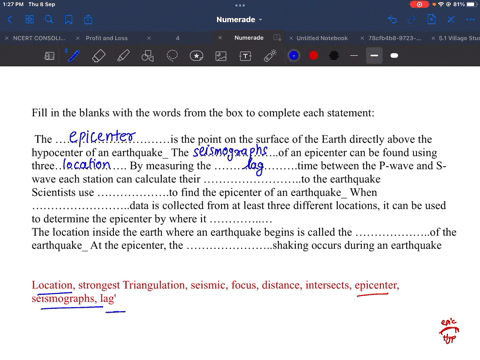Close the Untitled Notebook tab
480x360 pixels.
click(x=291, y=38)
